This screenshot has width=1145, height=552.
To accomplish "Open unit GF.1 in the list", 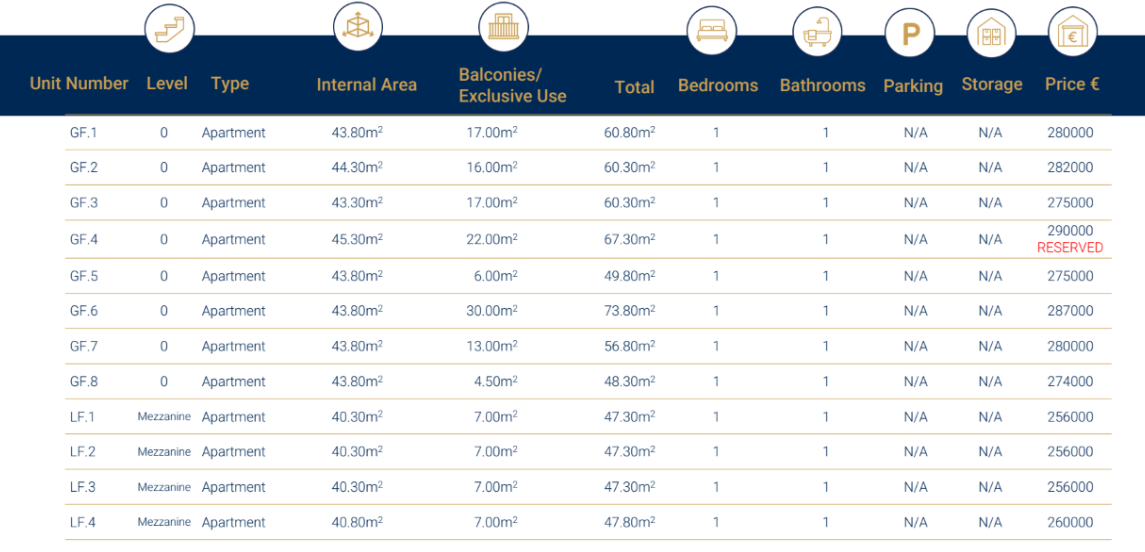I will [x=84, y=132].
